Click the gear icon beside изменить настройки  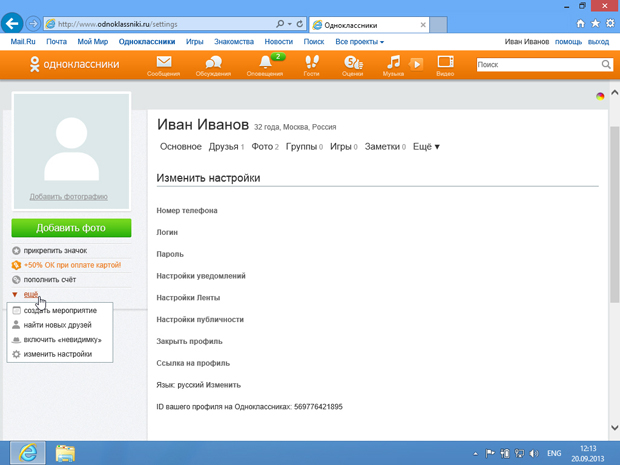tap(16, 354)
